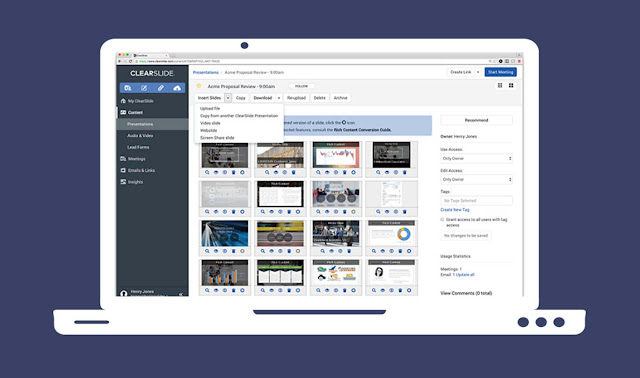This screenshot has width=640, height=378.
Task: Toggle visibility eye on the company logos slide
Action: tap(327, 290)
